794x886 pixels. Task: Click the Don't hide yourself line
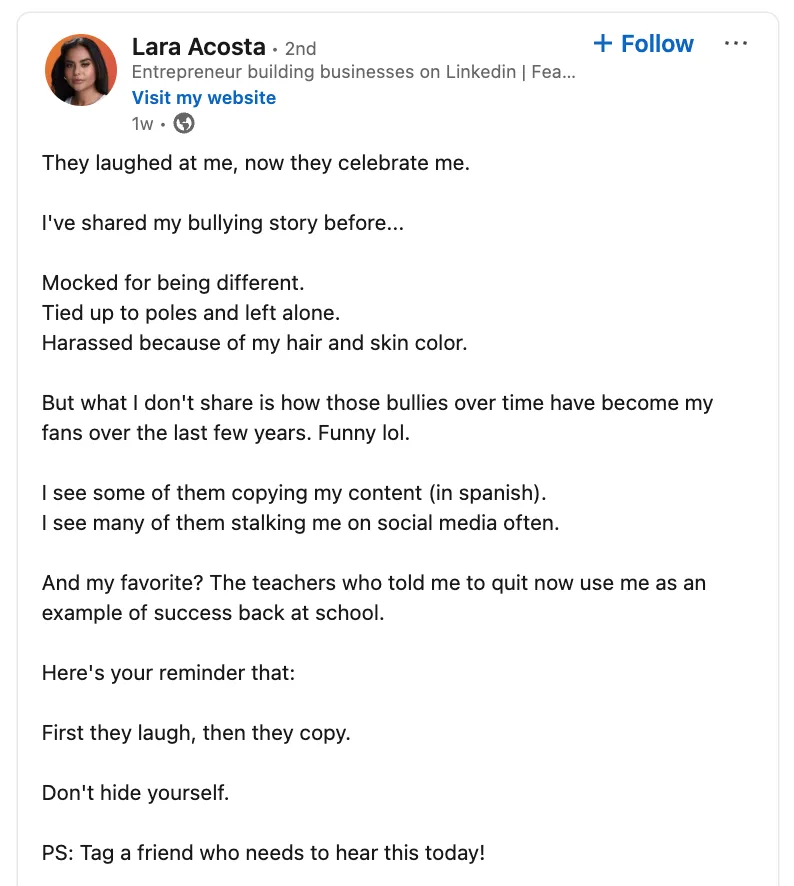click(x=136, y=794)
